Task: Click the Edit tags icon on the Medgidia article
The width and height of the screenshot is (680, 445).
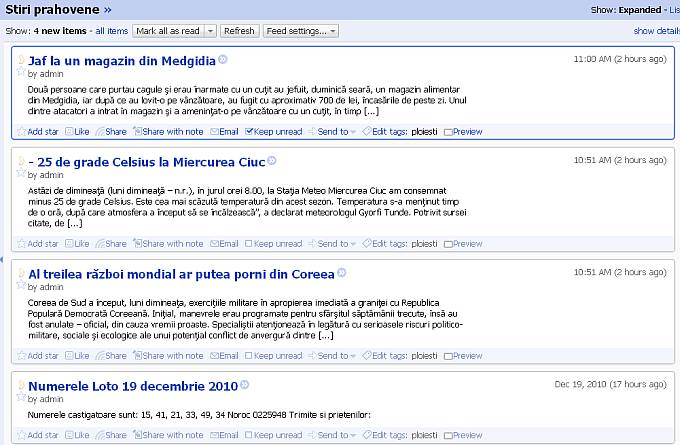Action: 367,132
